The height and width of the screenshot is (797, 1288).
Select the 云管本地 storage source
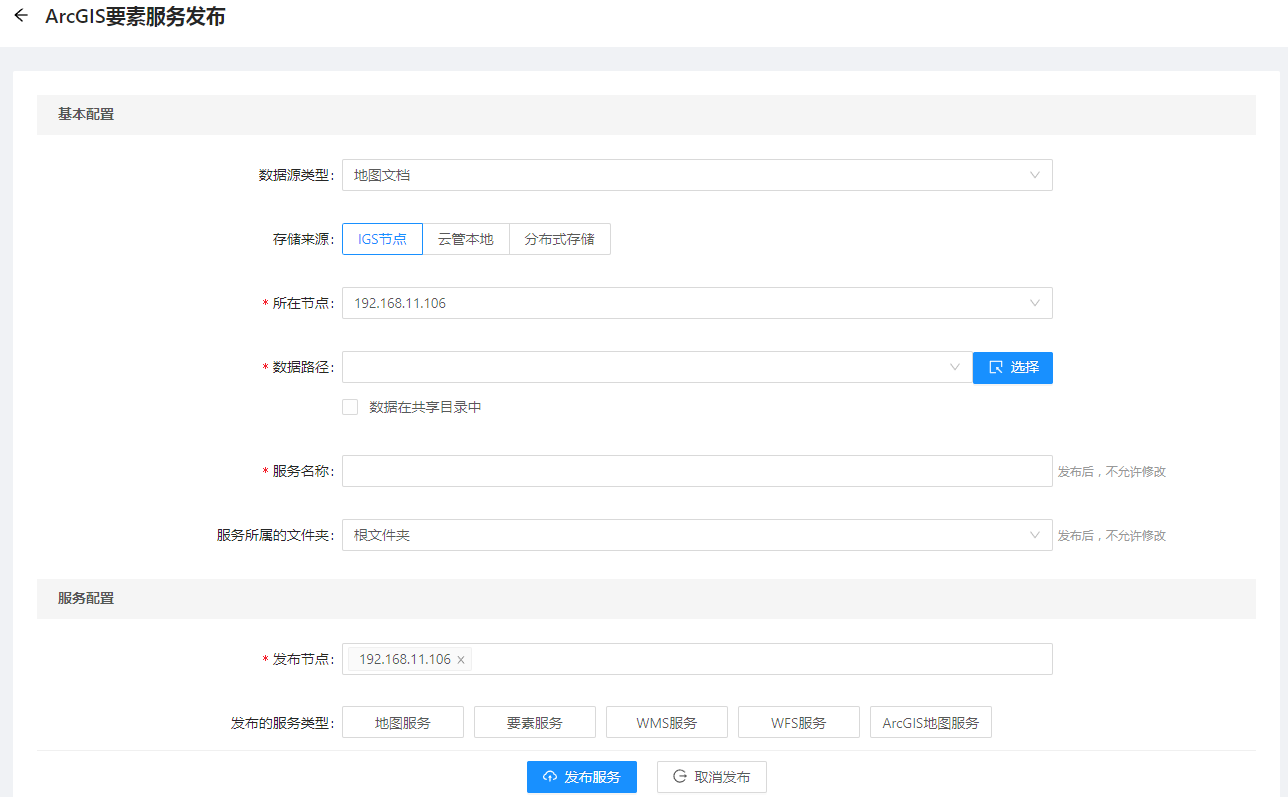(466, 239)
